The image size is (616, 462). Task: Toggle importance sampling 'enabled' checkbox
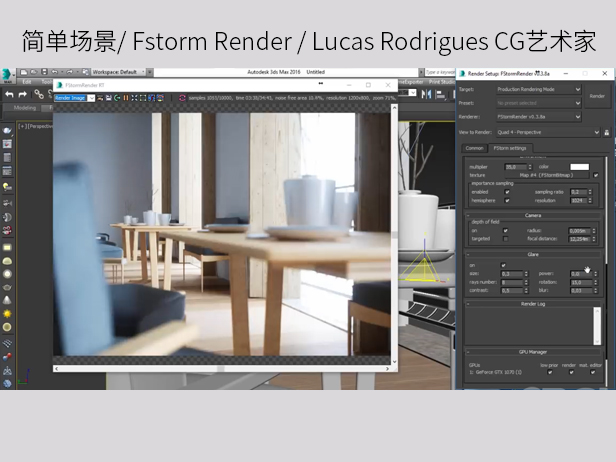[x=505, y=191]
